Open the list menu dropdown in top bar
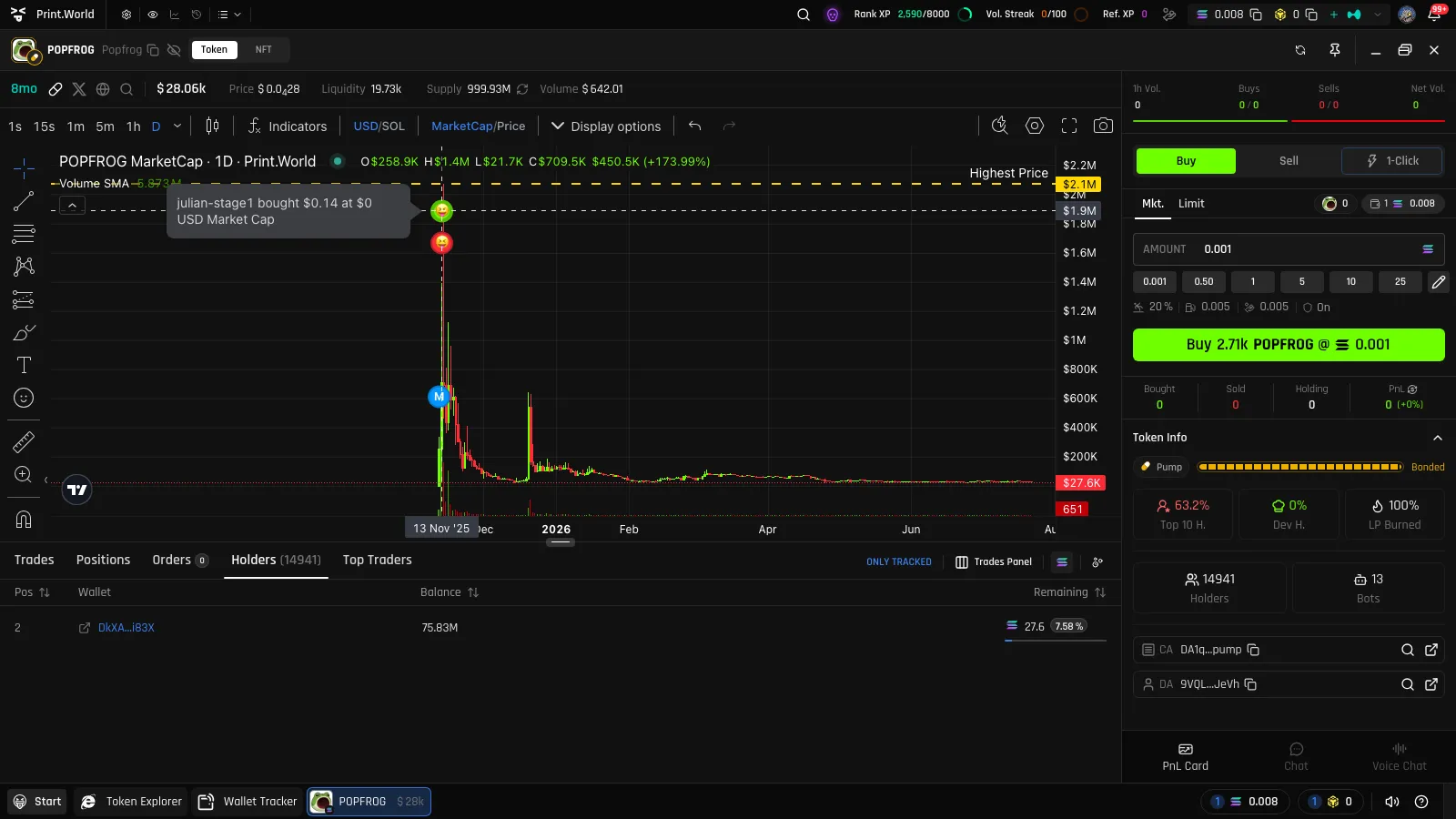Screen dimensions: 1456x819 229,15
